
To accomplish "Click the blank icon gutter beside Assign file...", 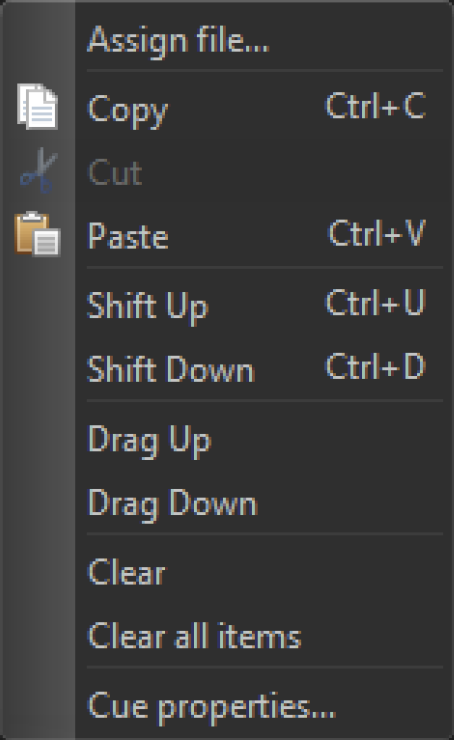I will [38, 40].
